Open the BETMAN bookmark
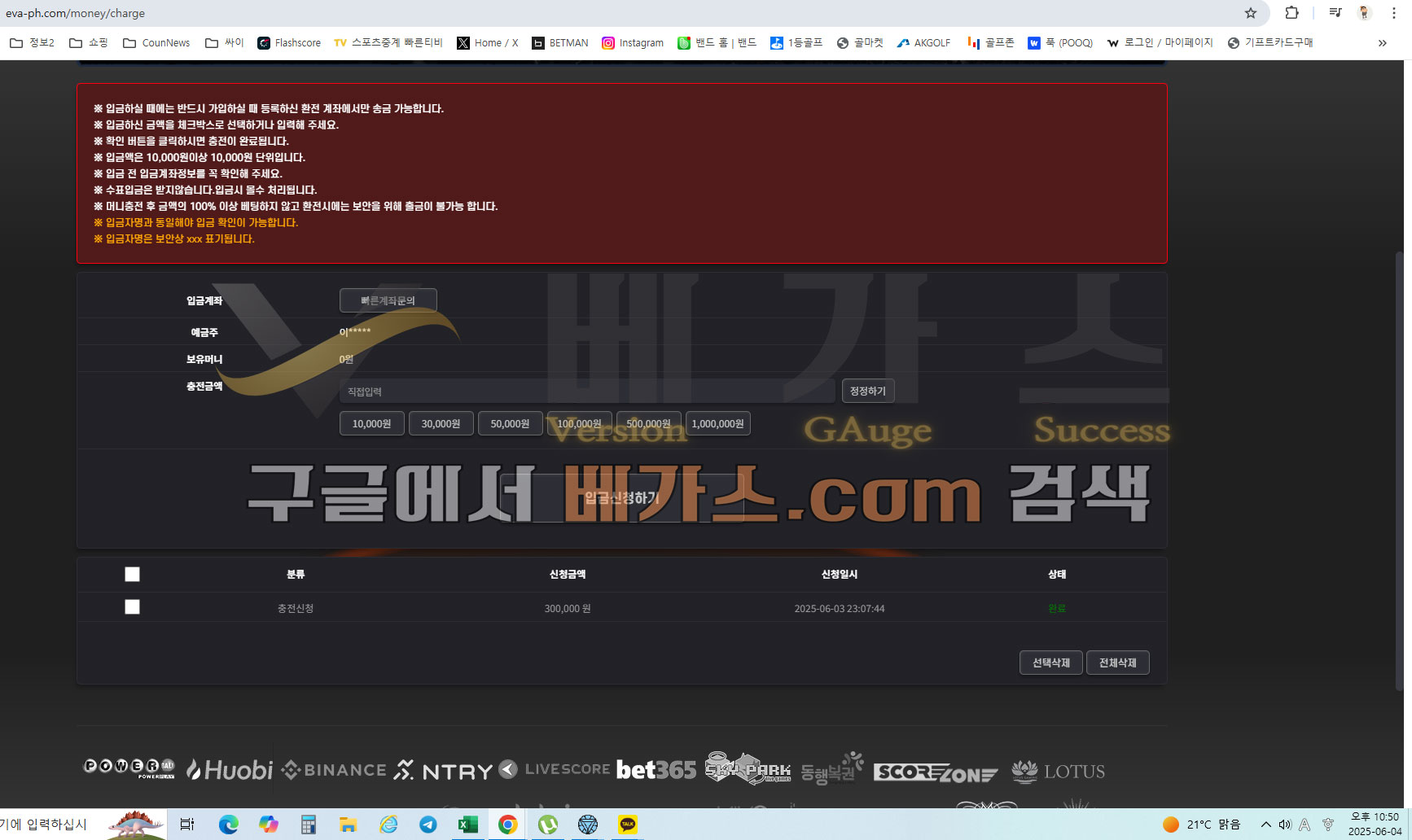This screenshot has height=840, width=1412. pos(560,43)
